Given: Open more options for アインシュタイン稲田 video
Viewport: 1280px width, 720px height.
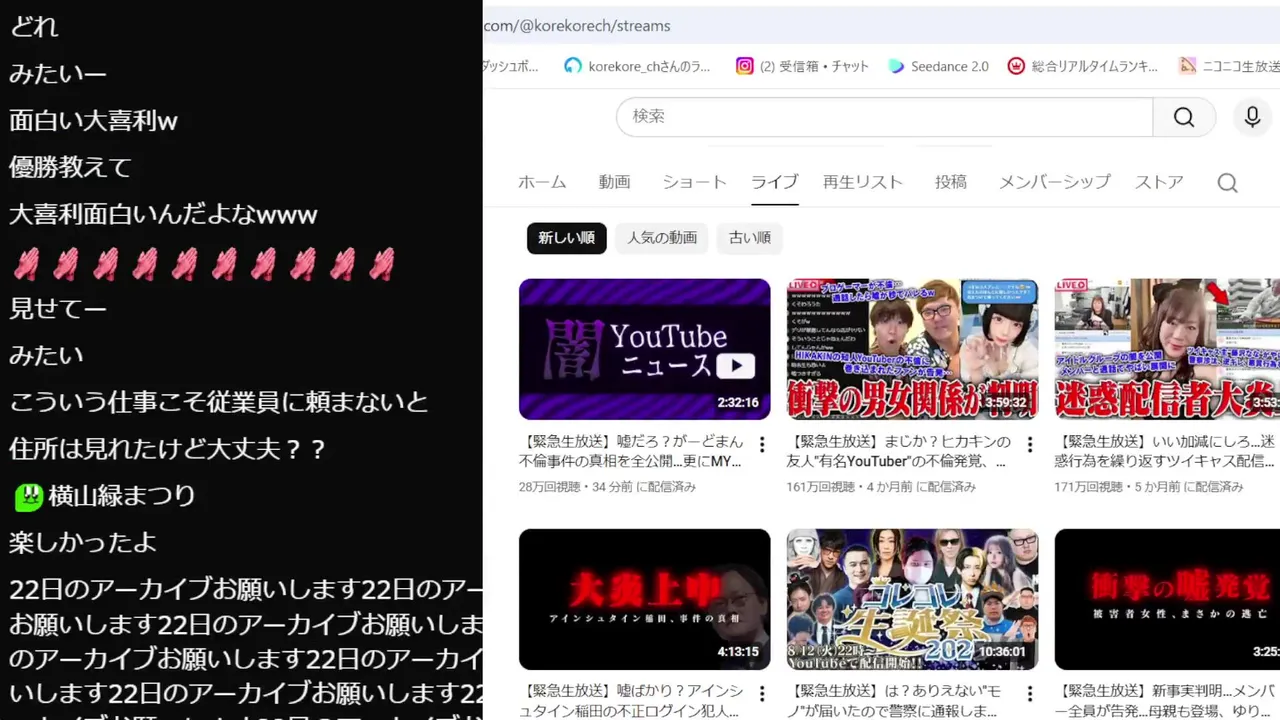Looking at the screenshot, I should [762, 694].
